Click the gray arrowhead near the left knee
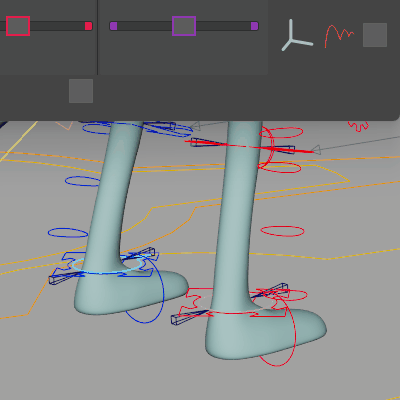The height and width of the screenshot is (400, 400). click(195, 126)
